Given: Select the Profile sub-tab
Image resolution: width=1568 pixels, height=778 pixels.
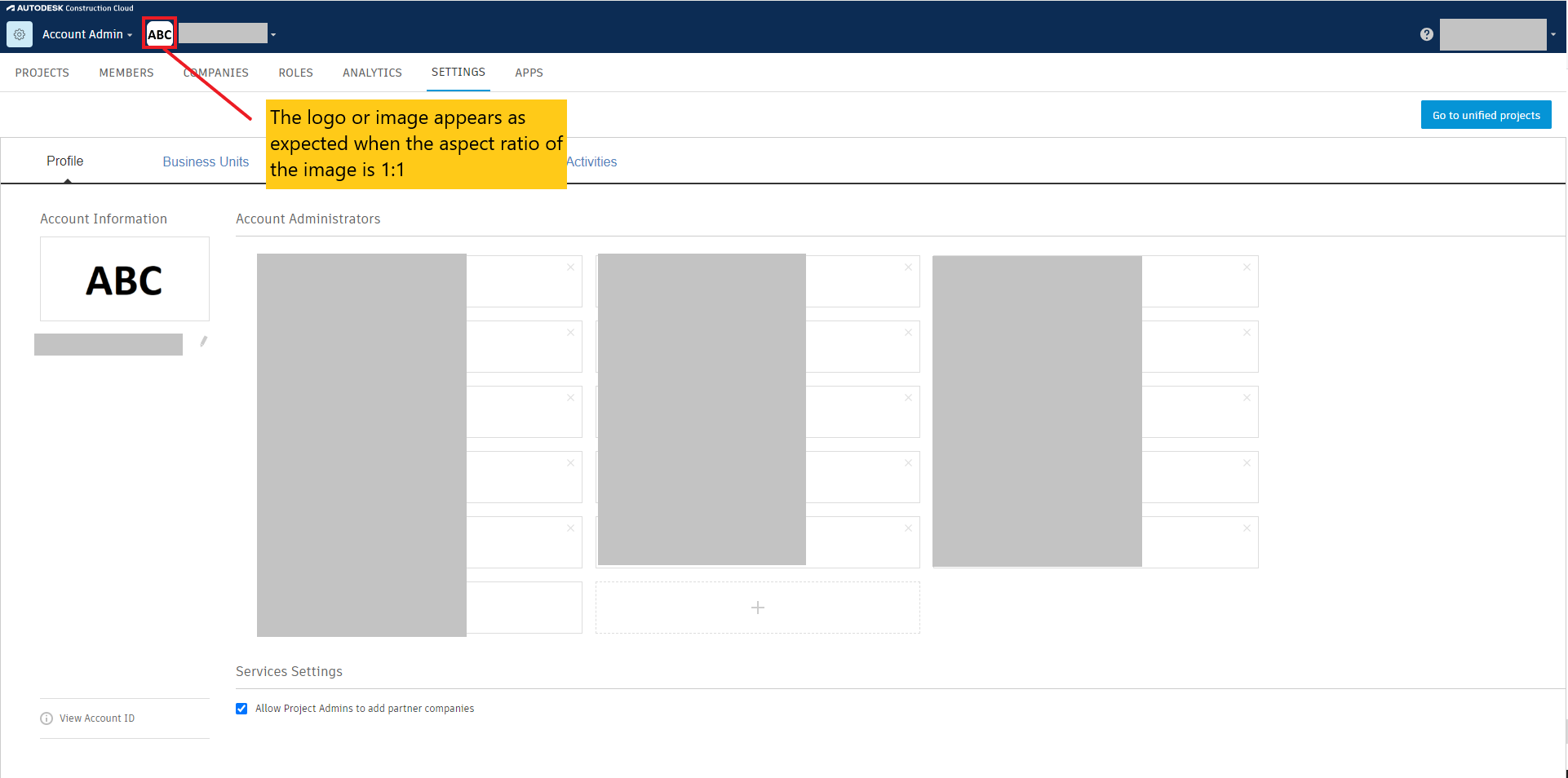Looking at the screenshot, I should tap(65, 161).
